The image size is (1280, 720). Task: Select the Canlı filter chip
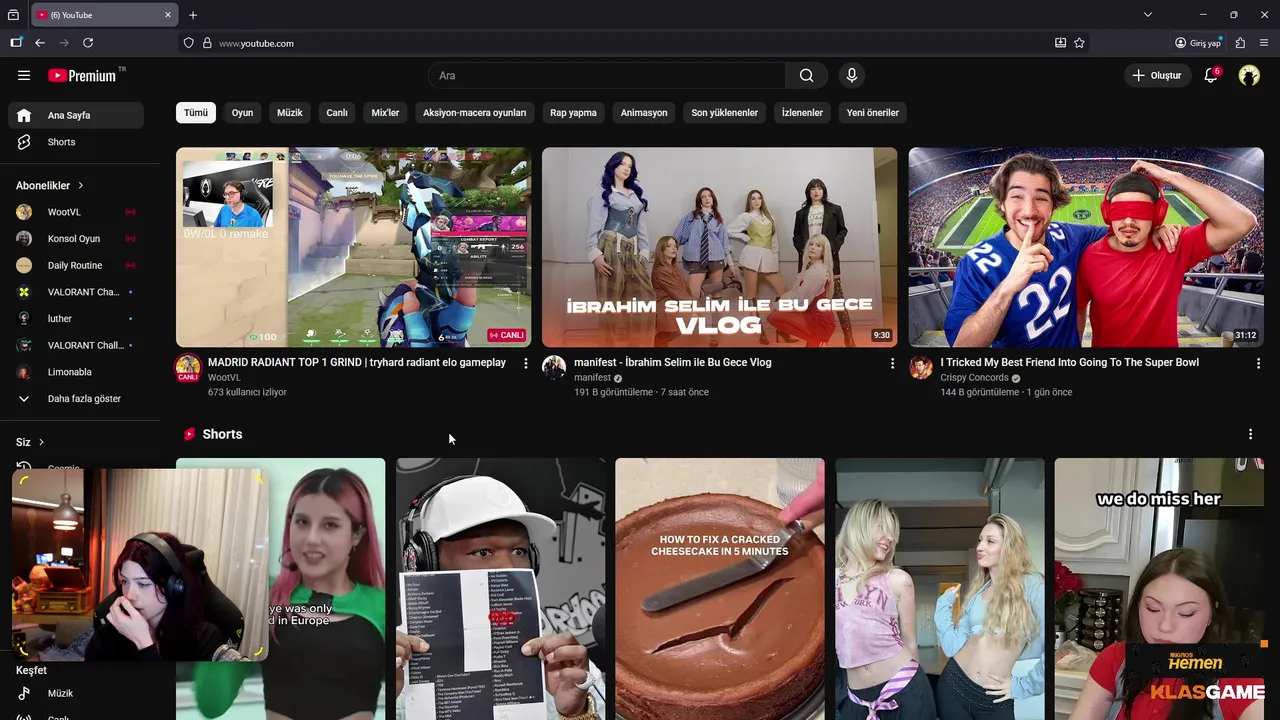337,113
